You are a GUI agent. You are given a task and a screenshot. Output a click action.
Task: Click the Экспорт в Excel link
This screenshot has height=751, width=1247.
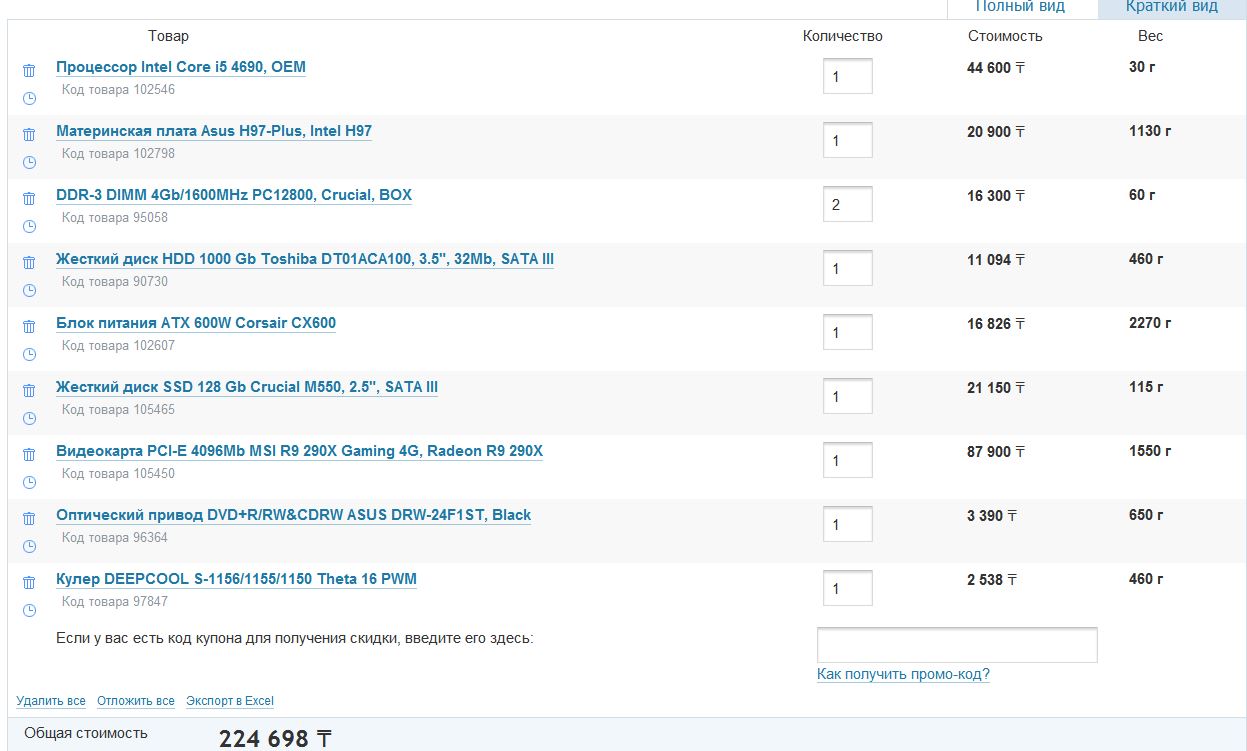coord(230,701)
